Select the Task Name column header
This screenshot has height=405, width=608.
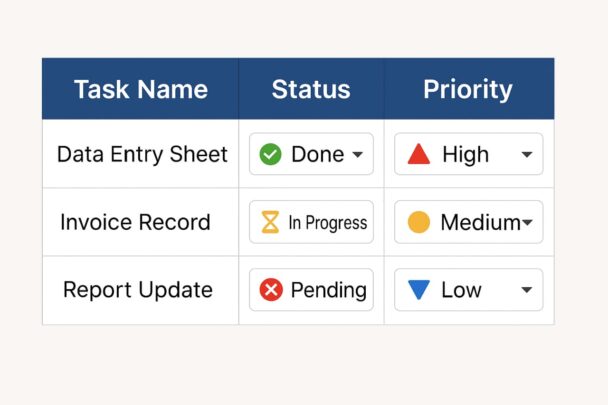140,89
